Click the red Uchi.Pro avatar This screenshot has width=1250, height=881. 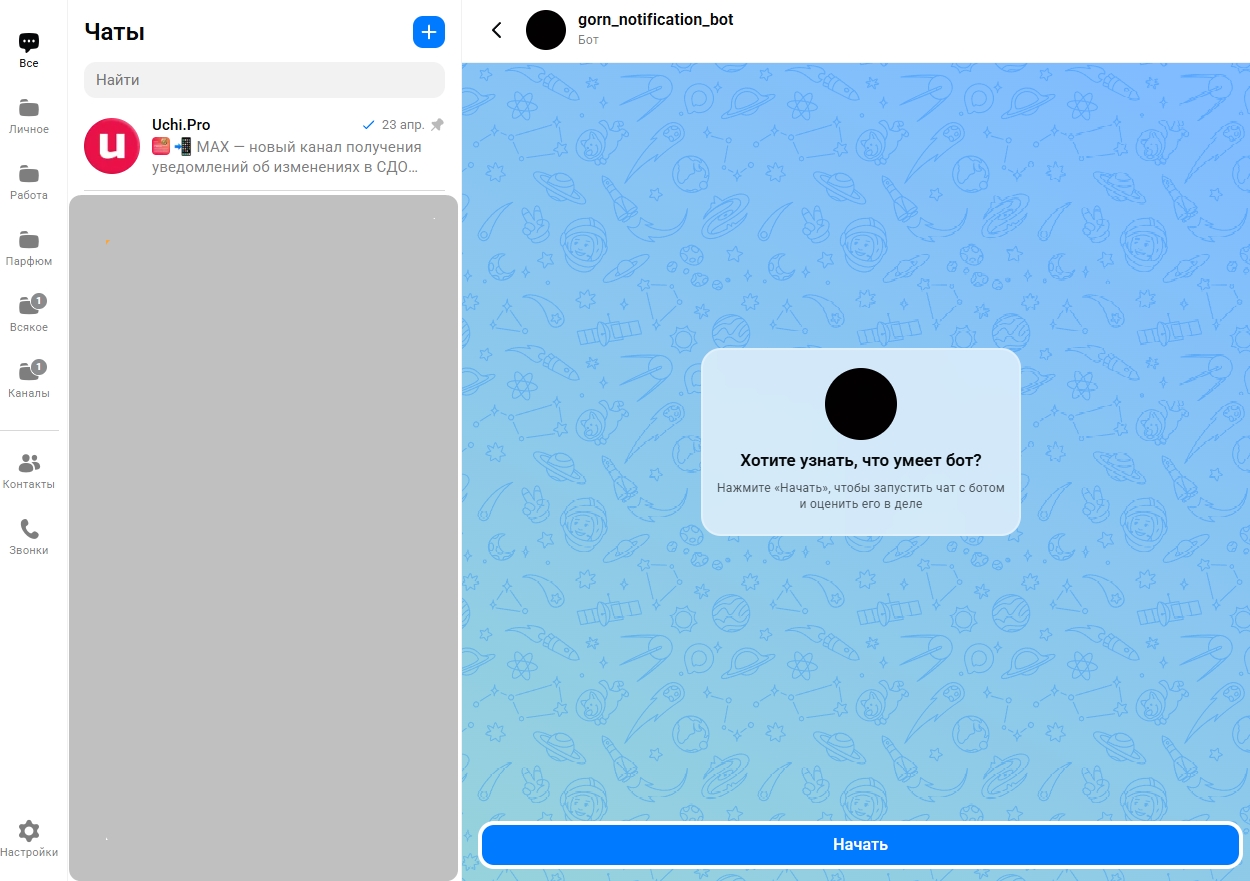pyautogui.click(x=112, y=146)
